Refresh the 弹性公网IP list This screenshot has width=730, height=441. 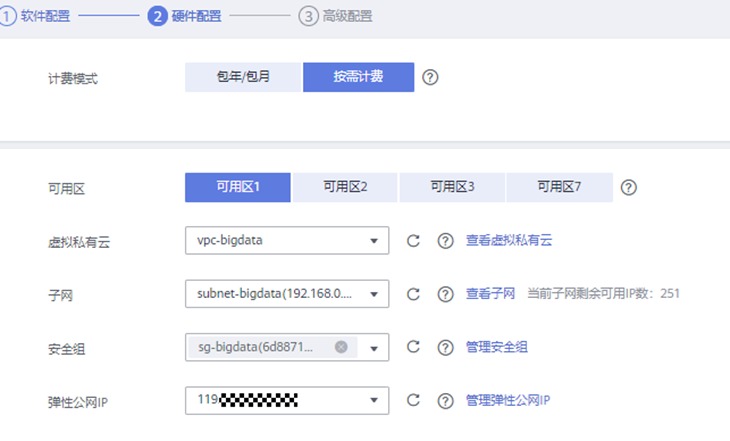click(x=412, y=401)
